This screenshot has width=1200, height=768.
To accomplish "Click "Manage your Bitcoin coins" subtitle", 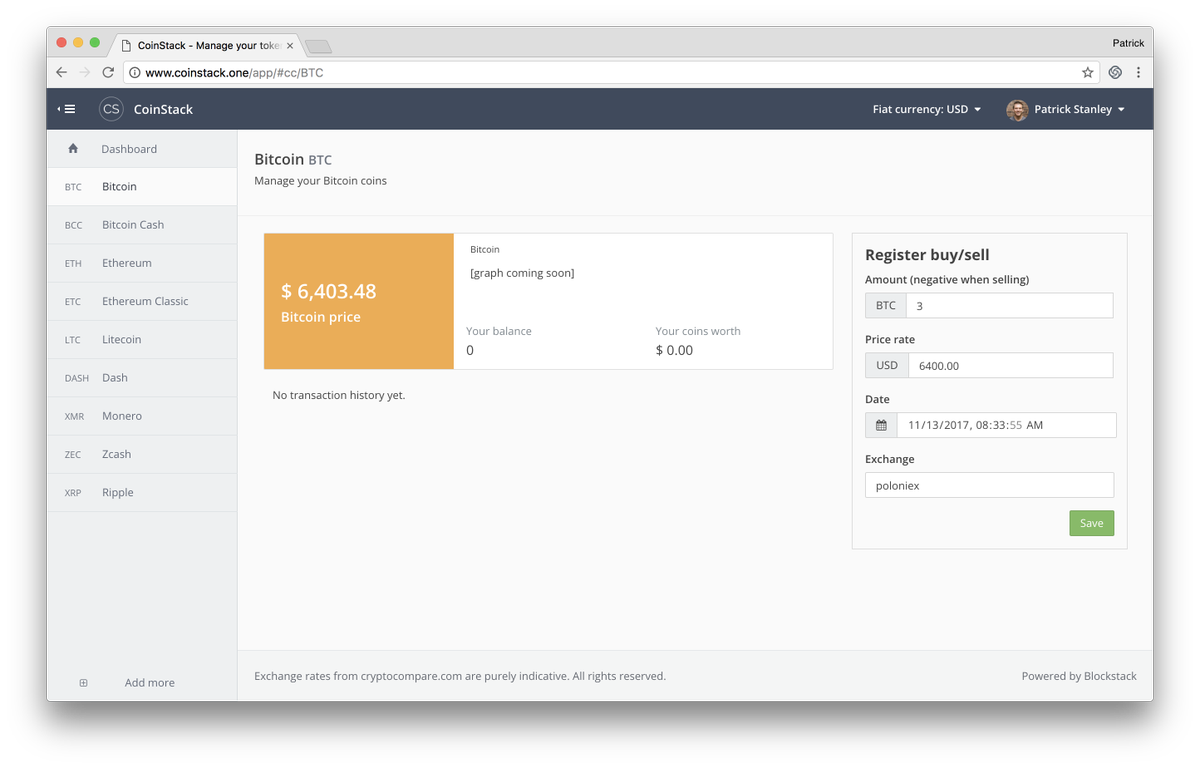I will click(320, 181).
